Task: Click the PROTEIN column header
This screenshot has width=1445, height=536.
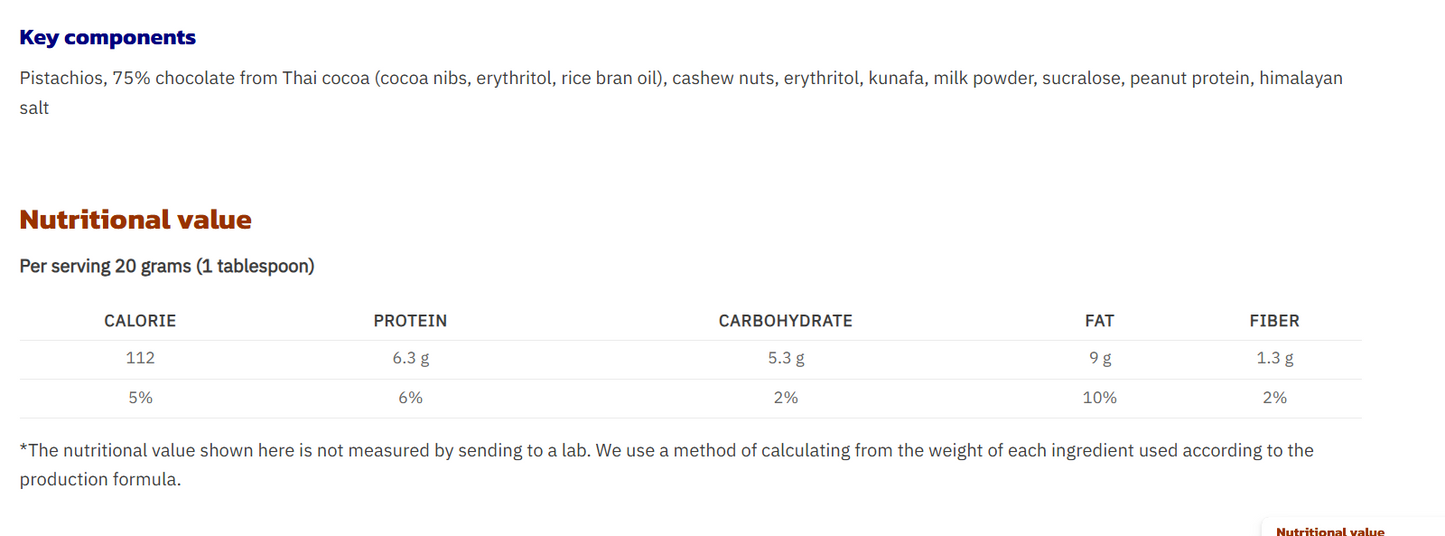Action: 410,321
